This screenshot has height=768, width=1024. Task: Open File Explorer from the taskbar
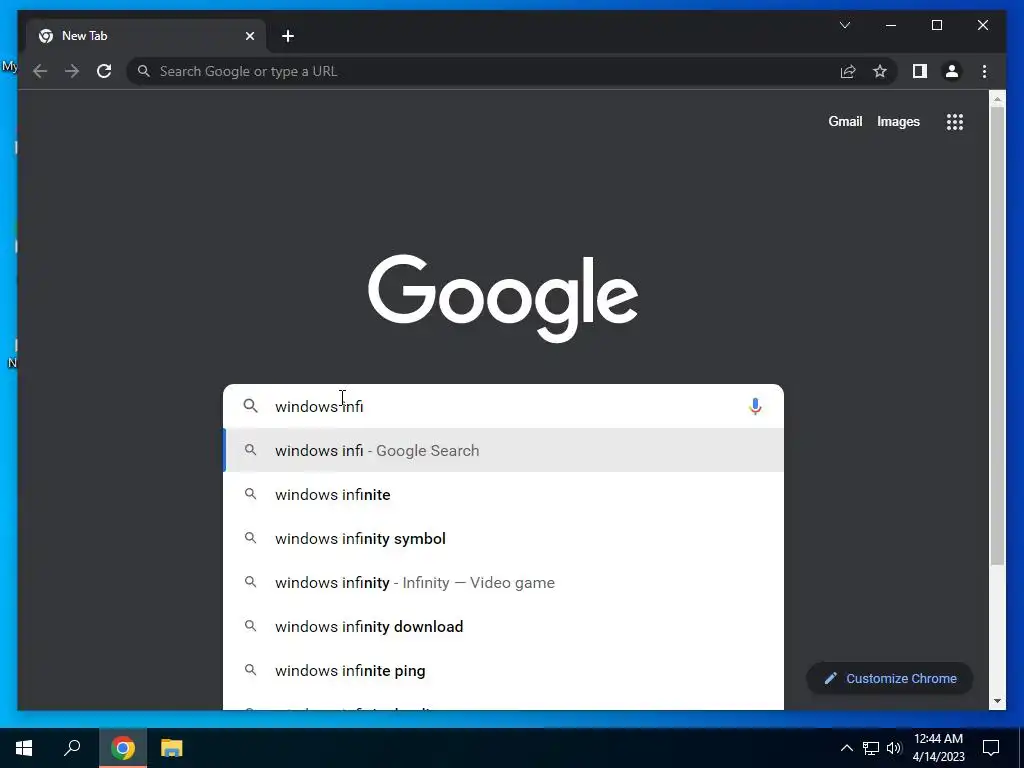[172, 748]
